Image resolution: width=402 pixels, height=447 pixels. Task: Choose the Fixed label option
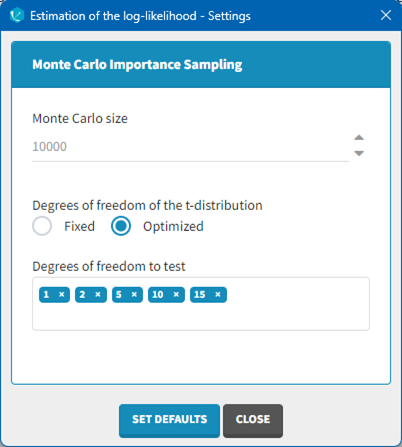point(79,226)
